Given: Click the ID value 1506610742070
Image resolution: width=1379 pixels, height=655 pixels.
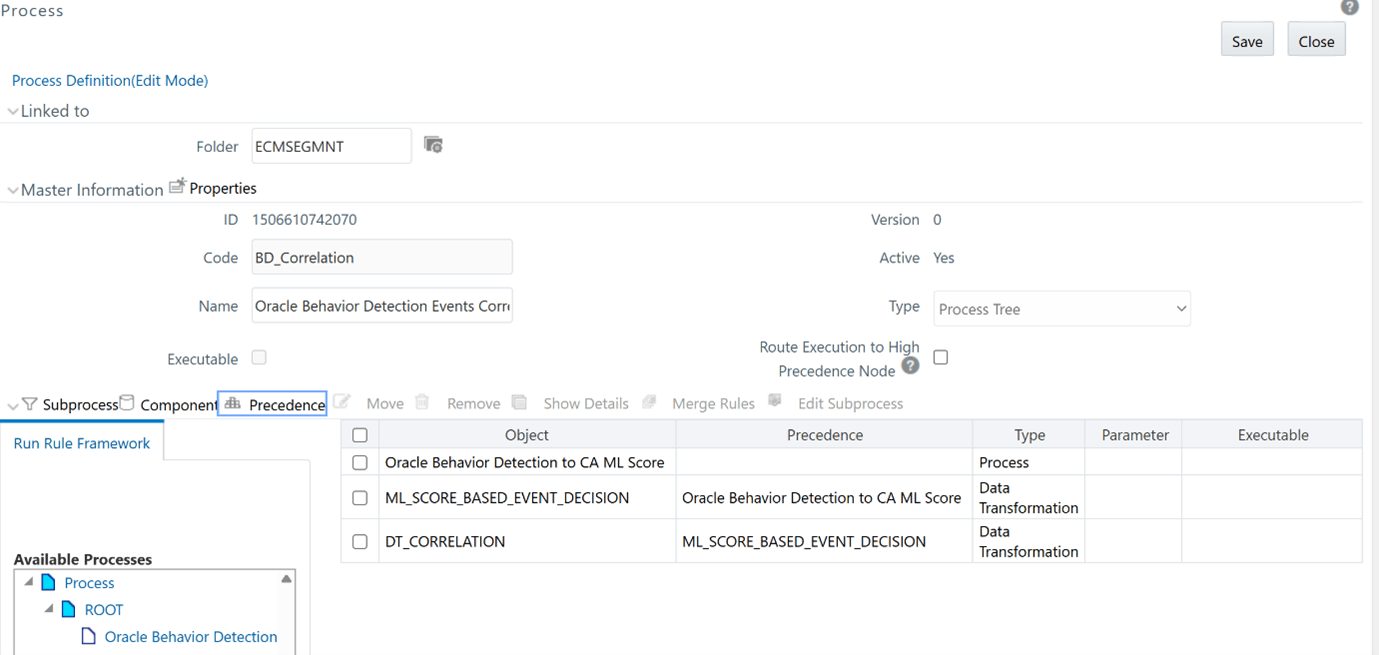Looking at the screenshot, I should (x=304, y=219).
